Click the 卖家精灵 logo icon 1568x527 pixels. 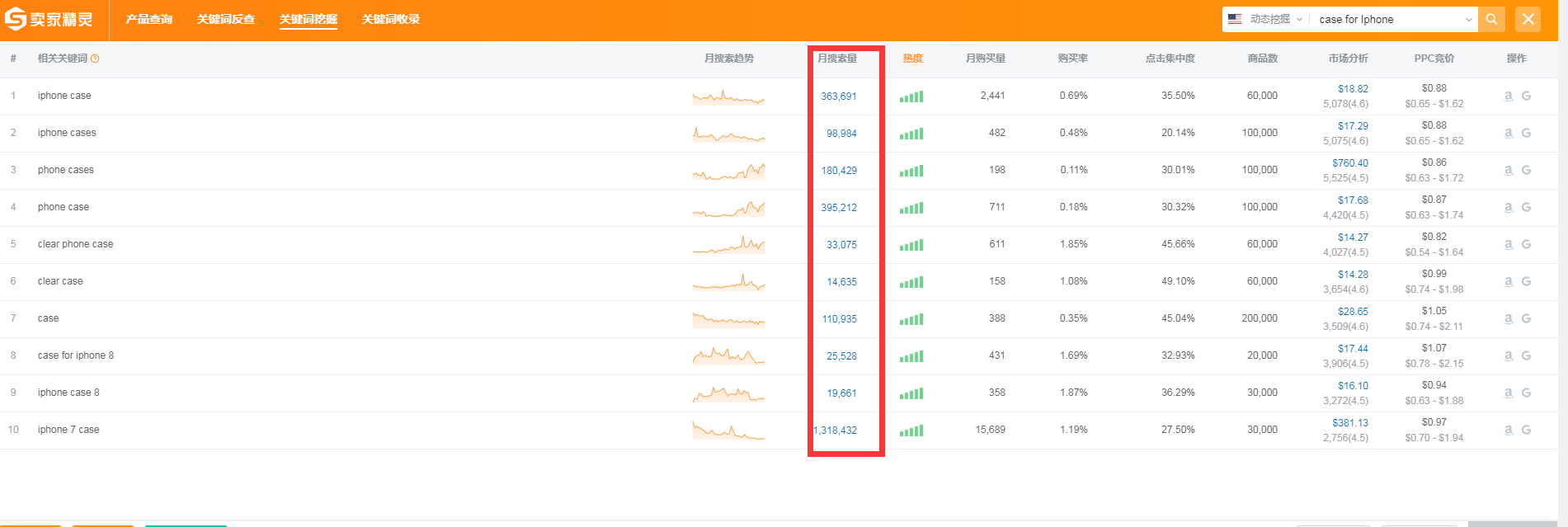coord(15,19)
